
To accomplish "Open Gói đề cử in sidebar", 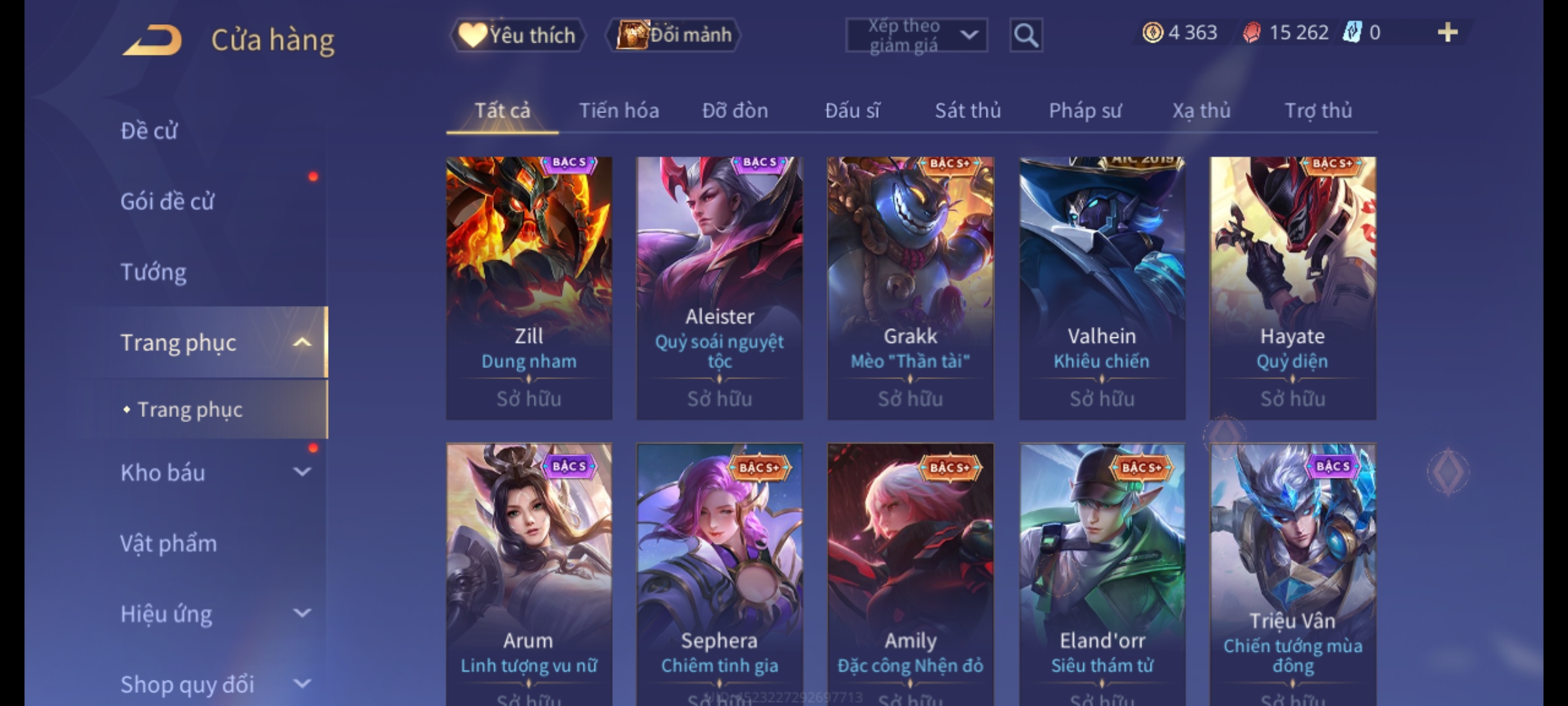I will (167, 201).
